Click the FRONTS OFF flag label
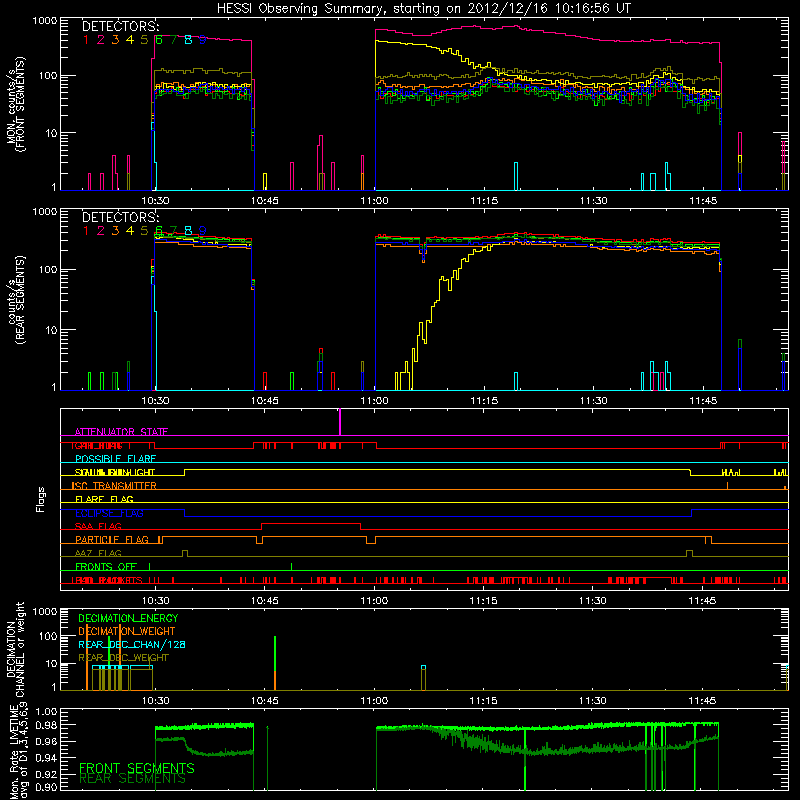 point(106,567)
